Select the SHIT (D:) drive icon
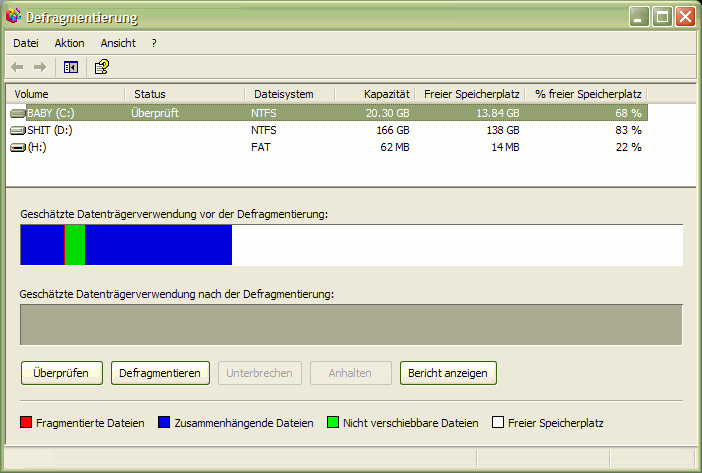Screen dimensions: 702x473 tap(18, 130)
